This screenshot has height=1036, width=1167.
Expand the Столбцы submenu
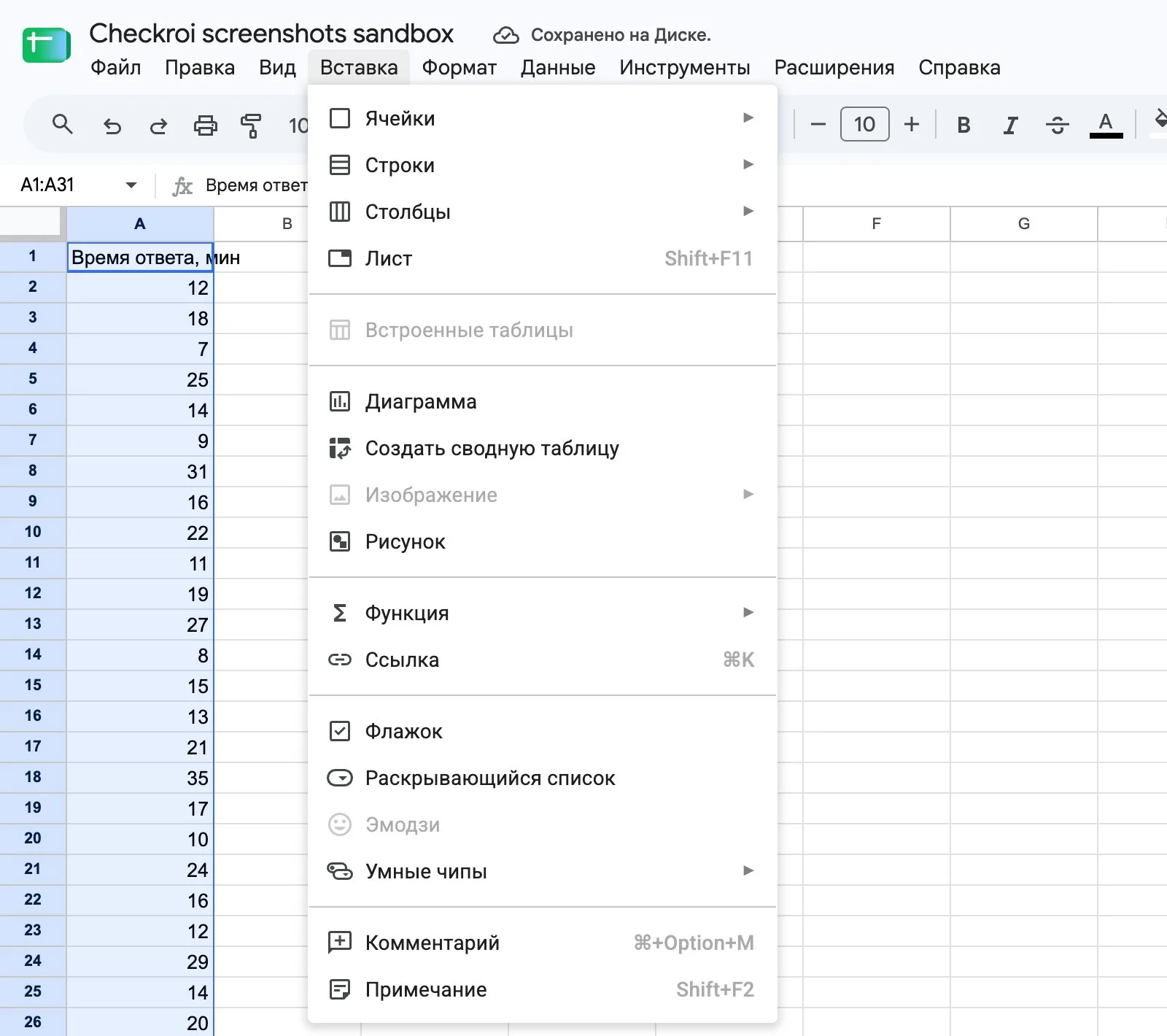(542, 212)
